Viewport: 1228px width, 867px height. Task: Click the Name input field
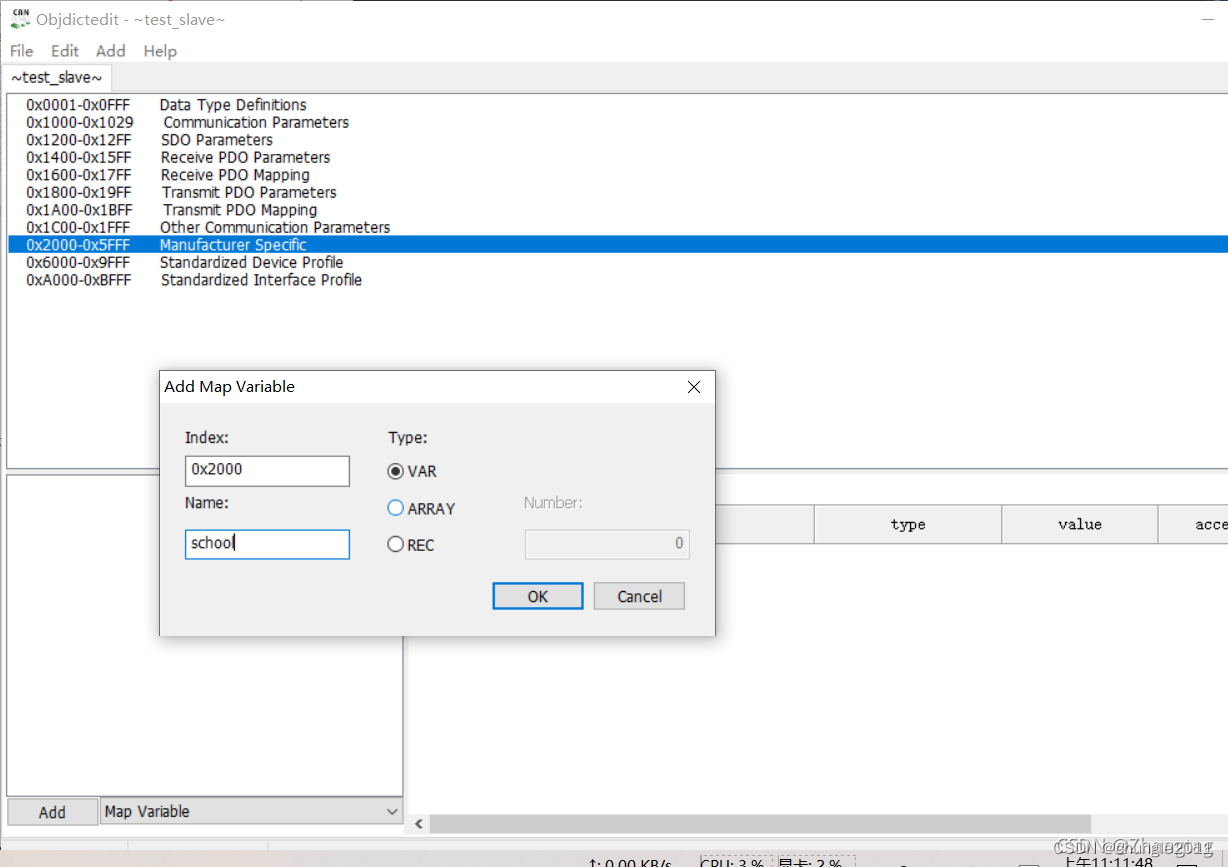coord(267,544)
